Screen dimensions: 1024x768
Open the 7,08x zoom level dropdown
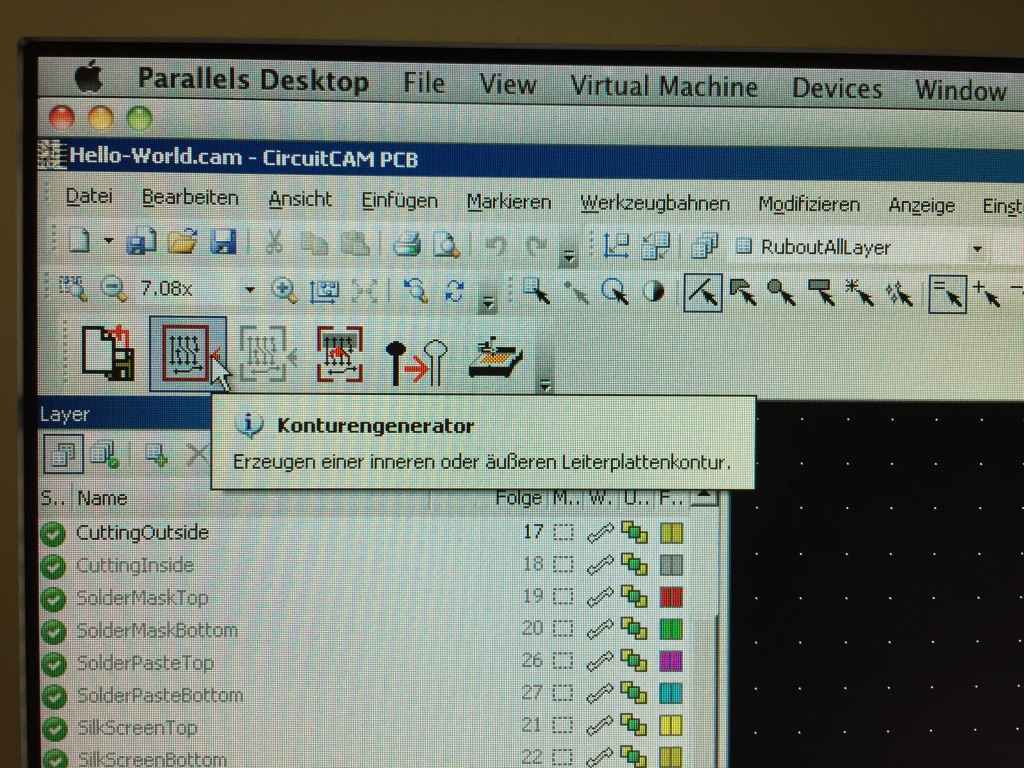coord(249,289)
